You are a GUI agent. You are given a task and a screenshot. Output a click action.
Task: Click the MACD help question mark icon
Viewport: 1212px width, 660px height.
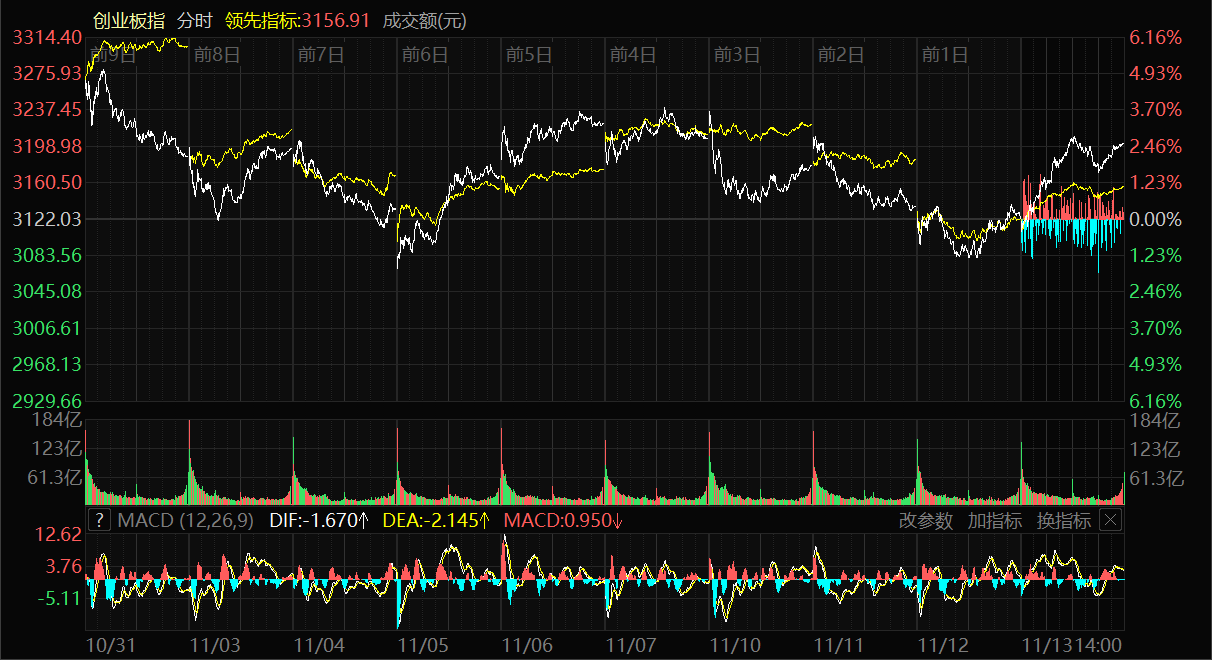coord(99,520)
